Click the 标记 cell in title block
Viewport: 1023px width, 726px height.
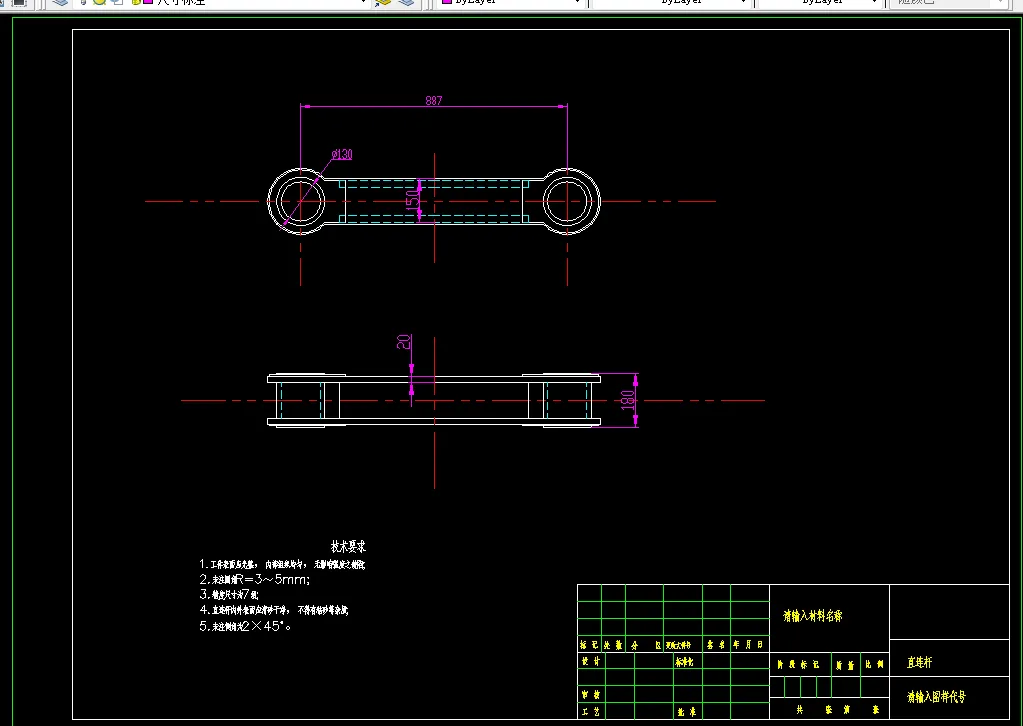589,644
